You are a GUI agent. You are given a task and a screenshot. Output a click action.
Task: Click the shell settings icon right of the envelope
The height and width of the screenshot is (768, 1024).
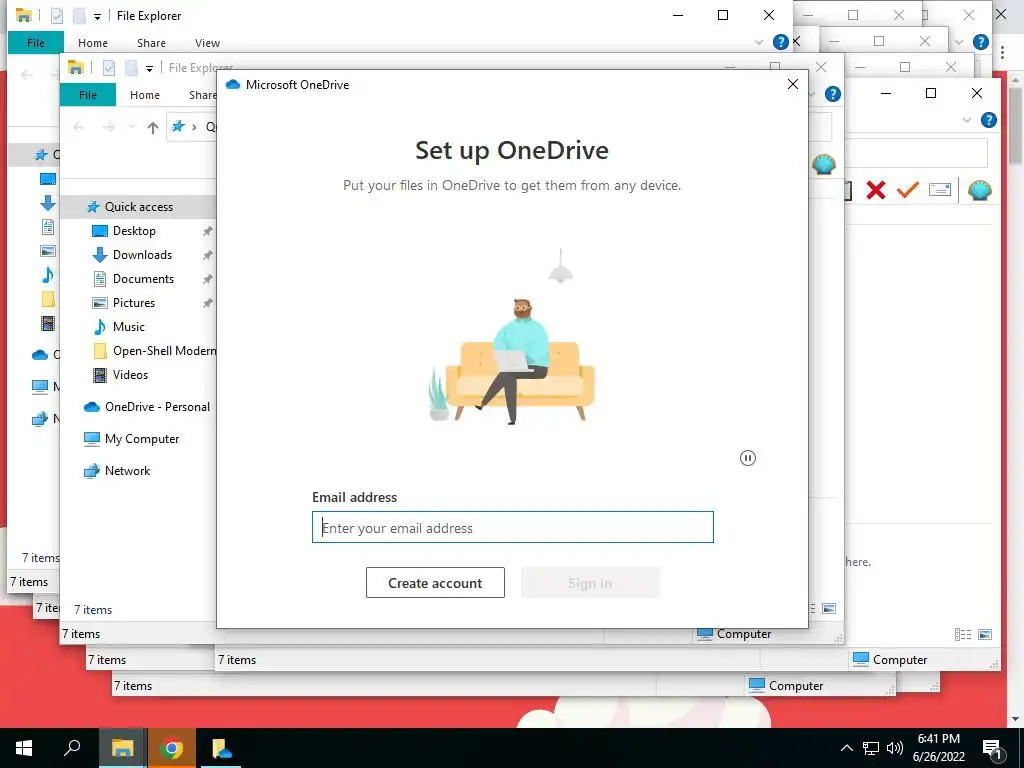980,190
